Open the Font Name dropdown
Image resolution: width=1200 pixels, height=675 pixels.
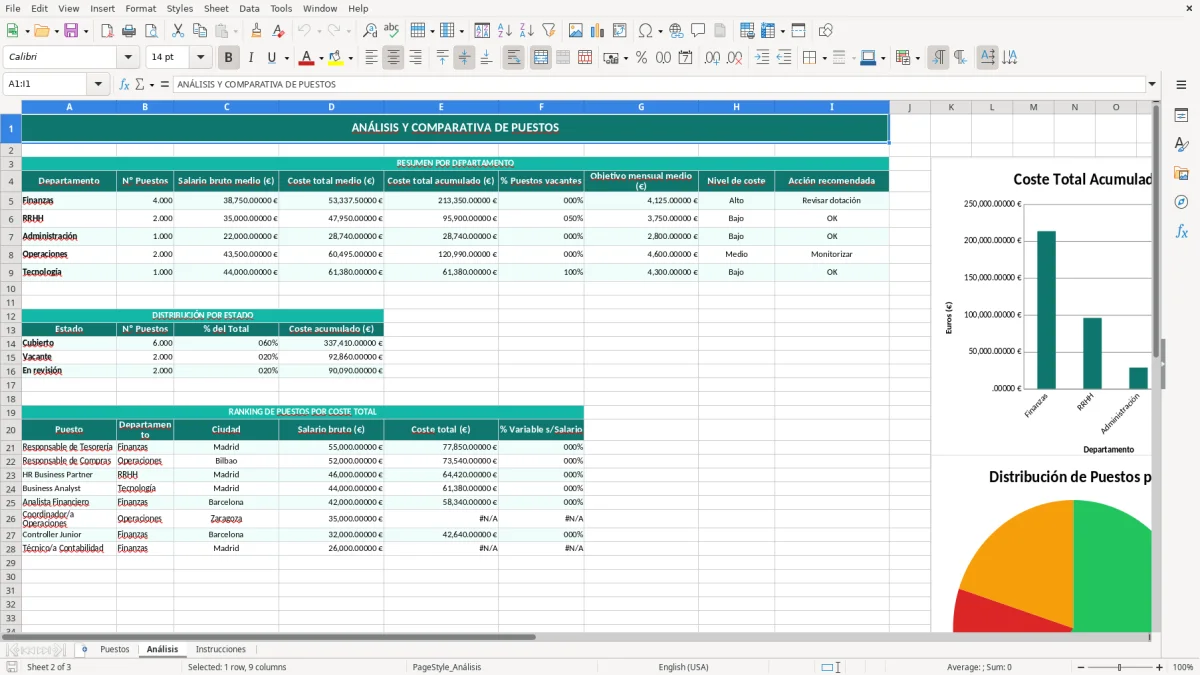click(126, 58)
